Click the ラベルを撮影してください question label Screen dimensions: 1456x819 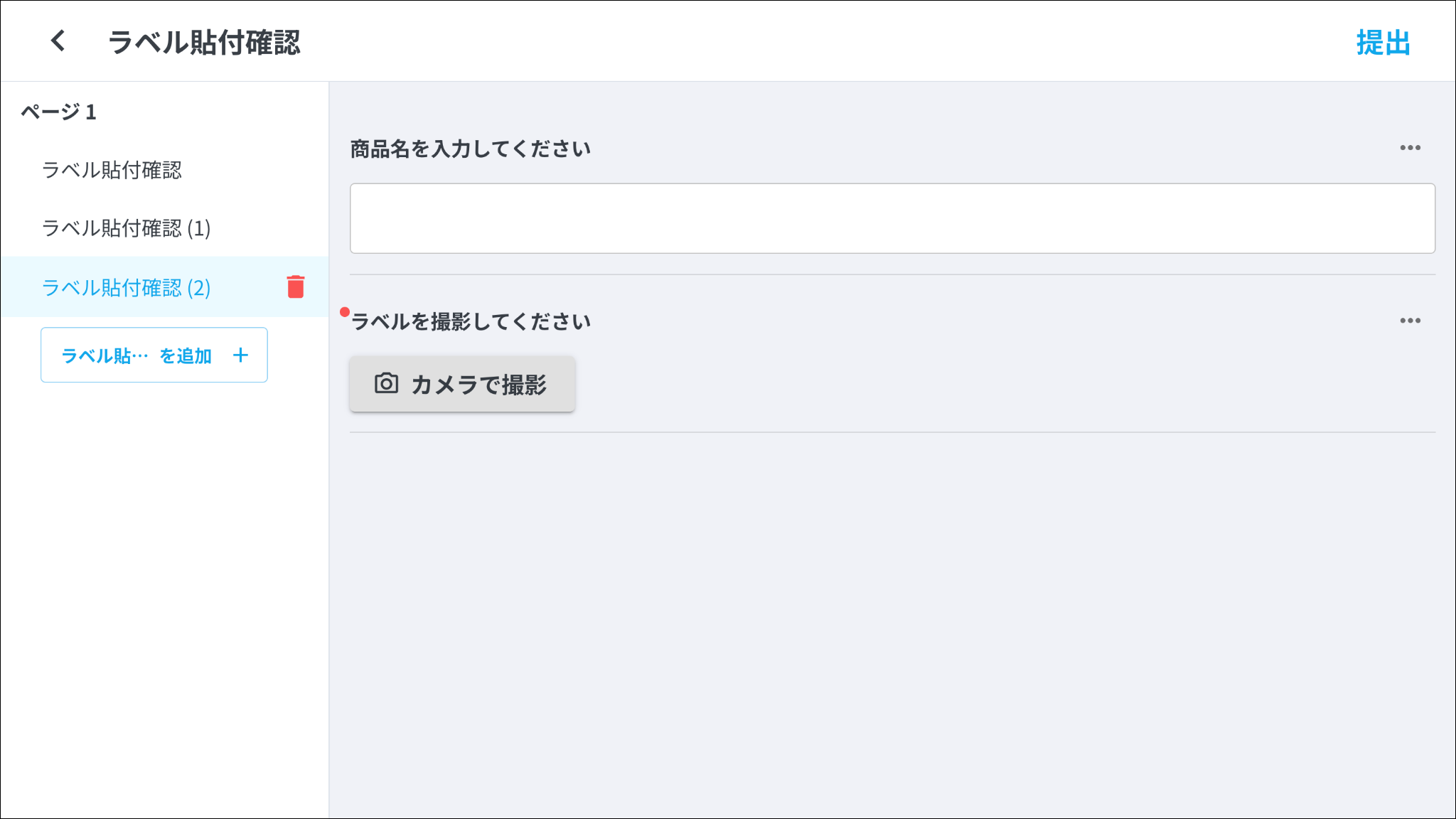(471, 321)
